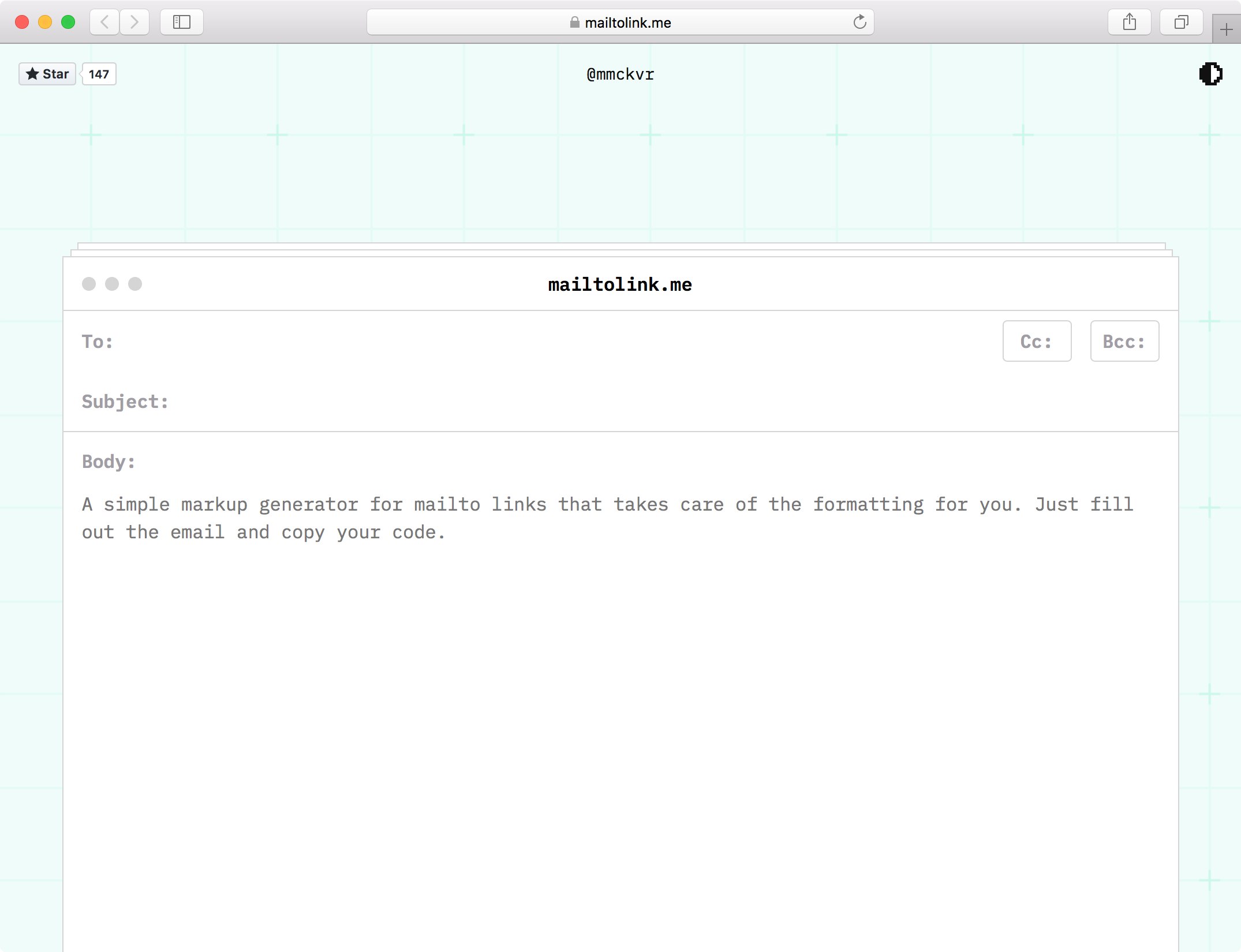The width and height of the screenshot is (1241, 952).
Task: Go back with Safari's back arrow
Action: click(x=104, y=22)
